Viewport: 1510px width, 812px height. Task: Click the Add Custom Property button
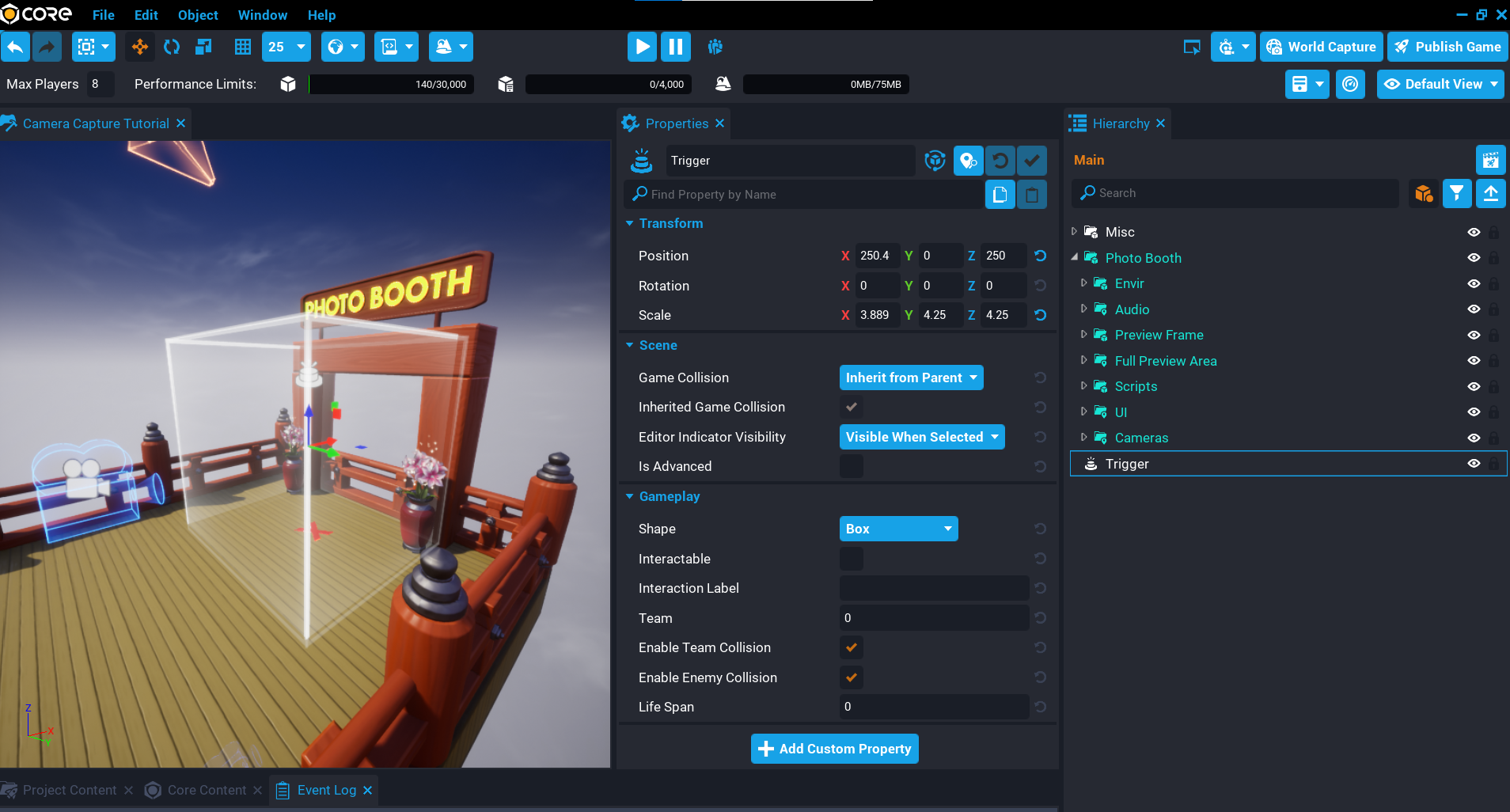coord(835,749)
